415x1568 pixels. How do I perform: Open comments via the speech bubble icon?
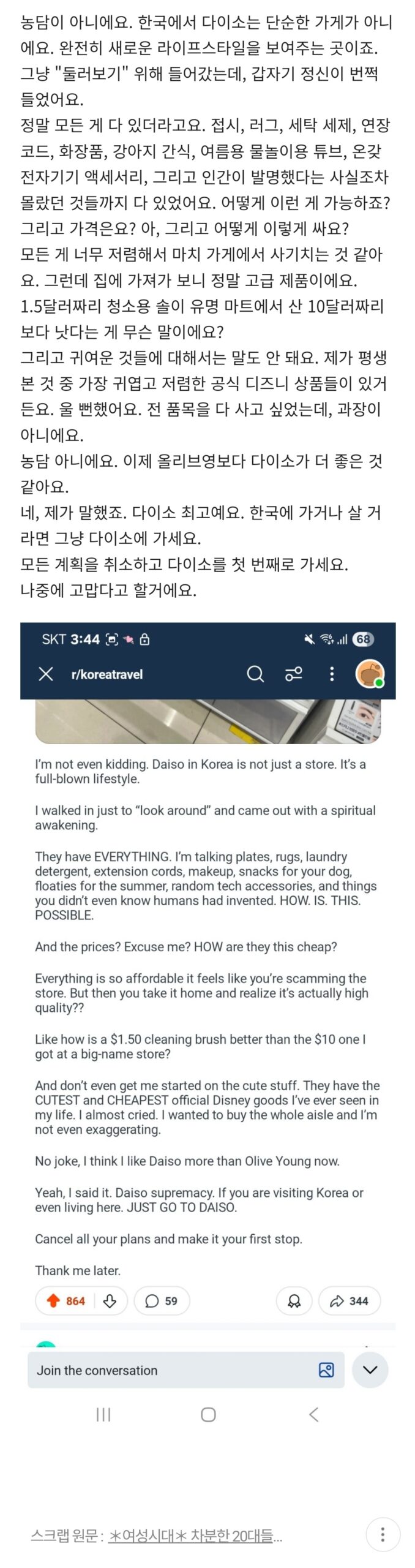162,1301
